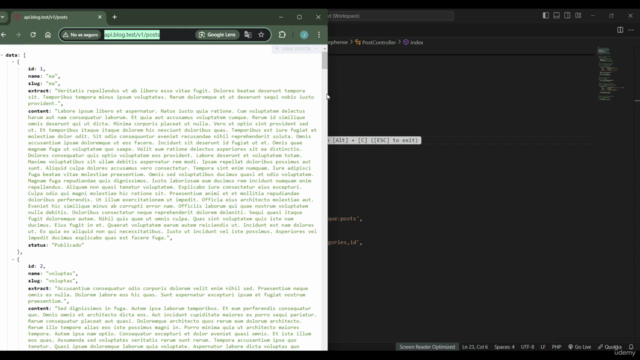Screen dimensions: 640x360
Task: Click View source in the JSON viewer
Action: 296,49
